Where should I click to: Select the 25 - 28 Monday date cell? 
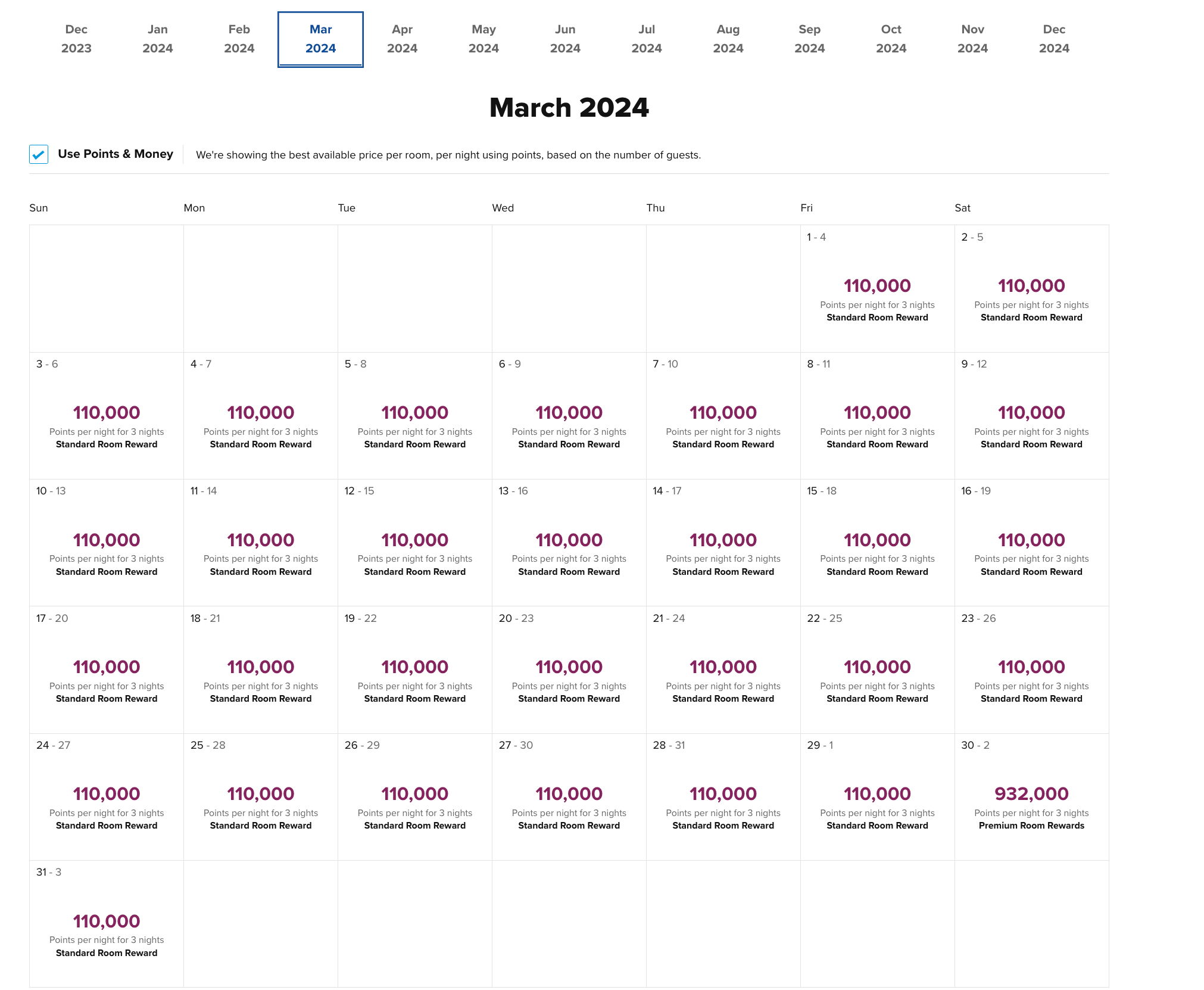click(260, 796)
